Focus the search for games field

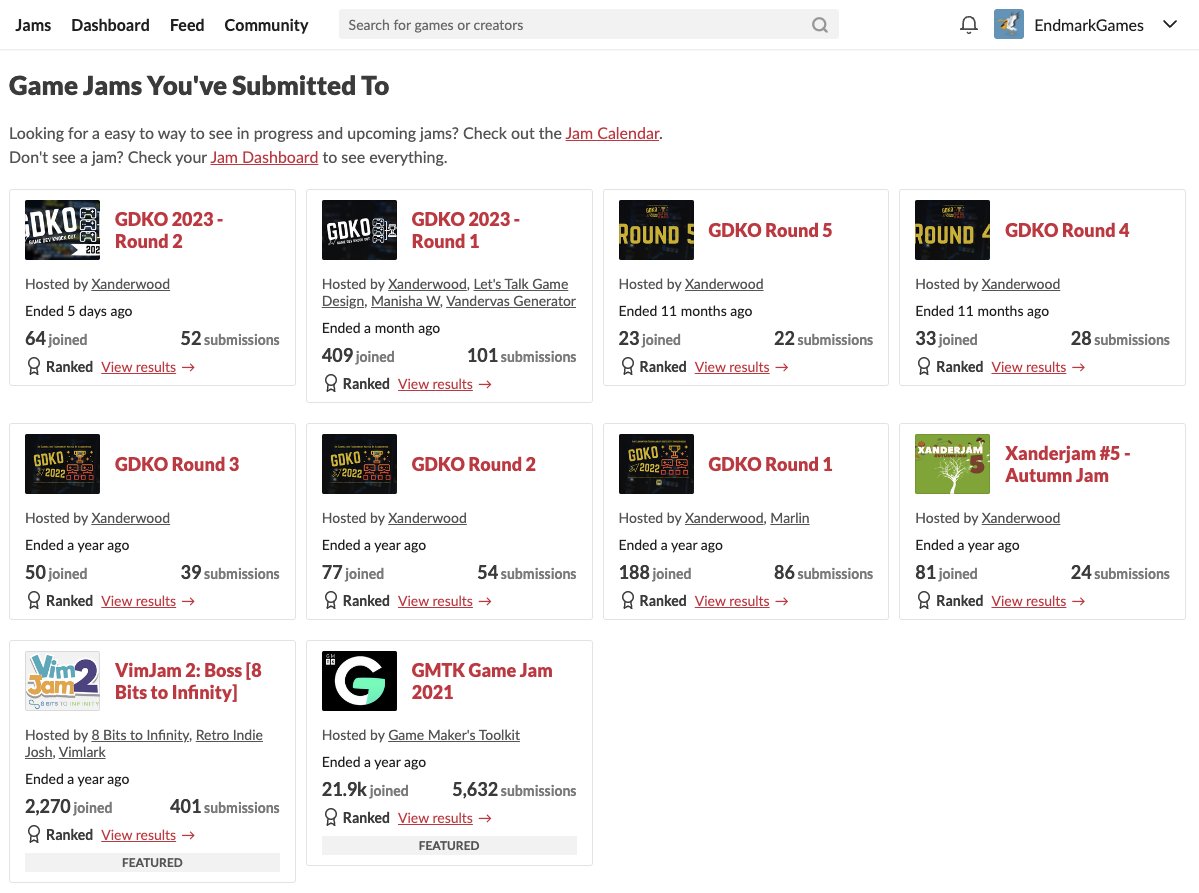588,25
